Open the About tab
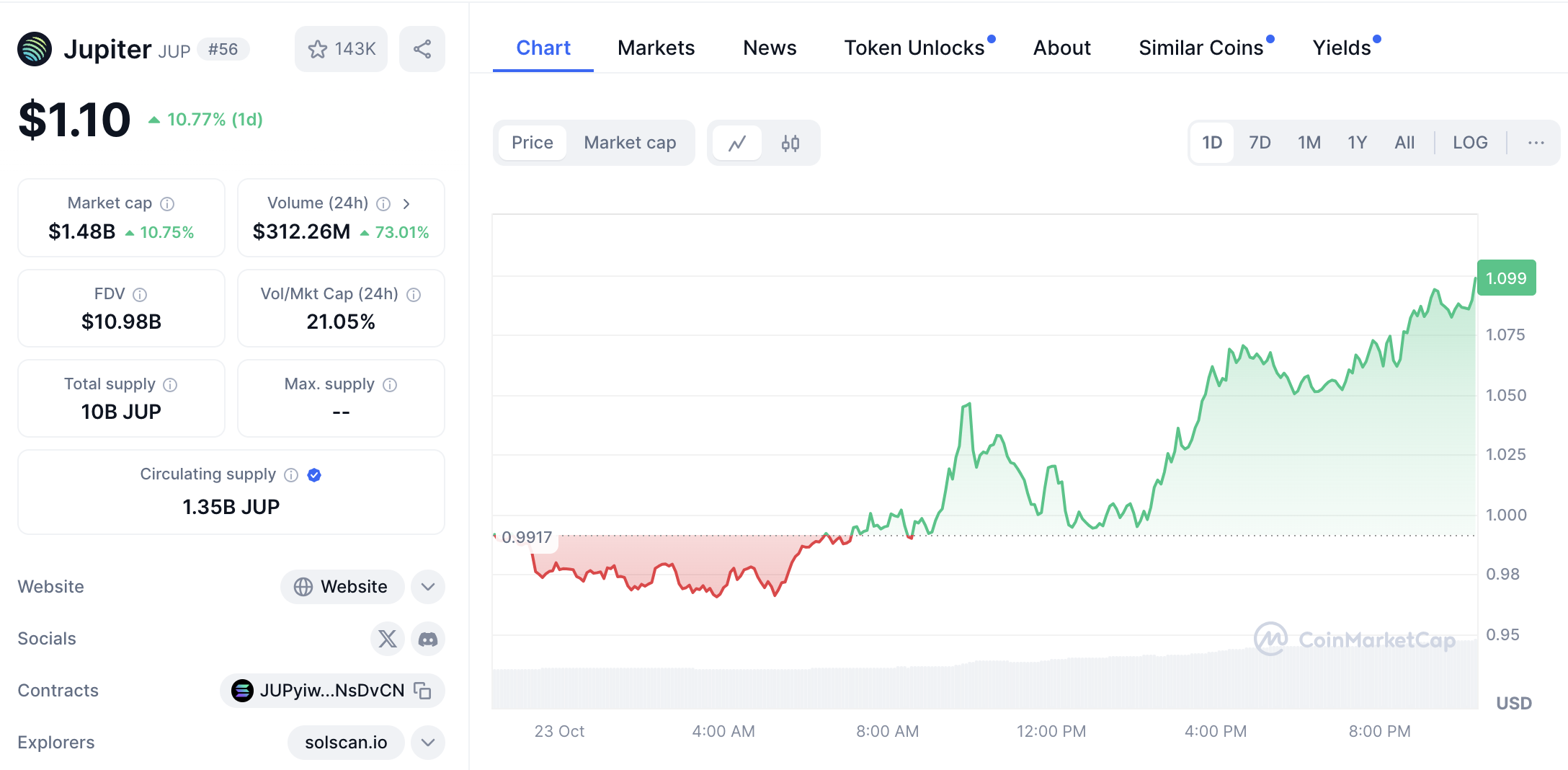 pos(1062,48)
